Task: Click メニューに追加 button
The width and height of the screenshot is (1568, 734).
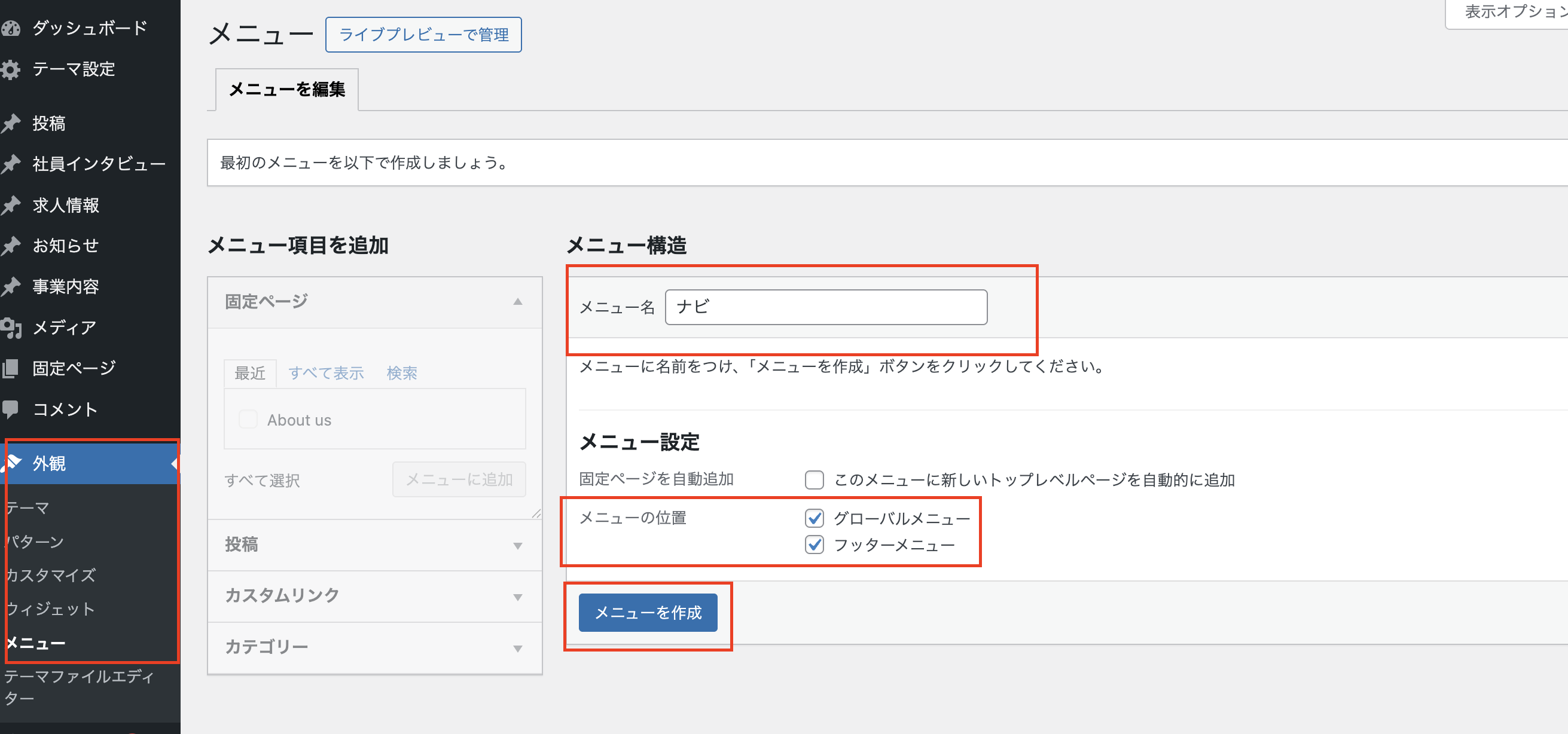Action: 459,480
